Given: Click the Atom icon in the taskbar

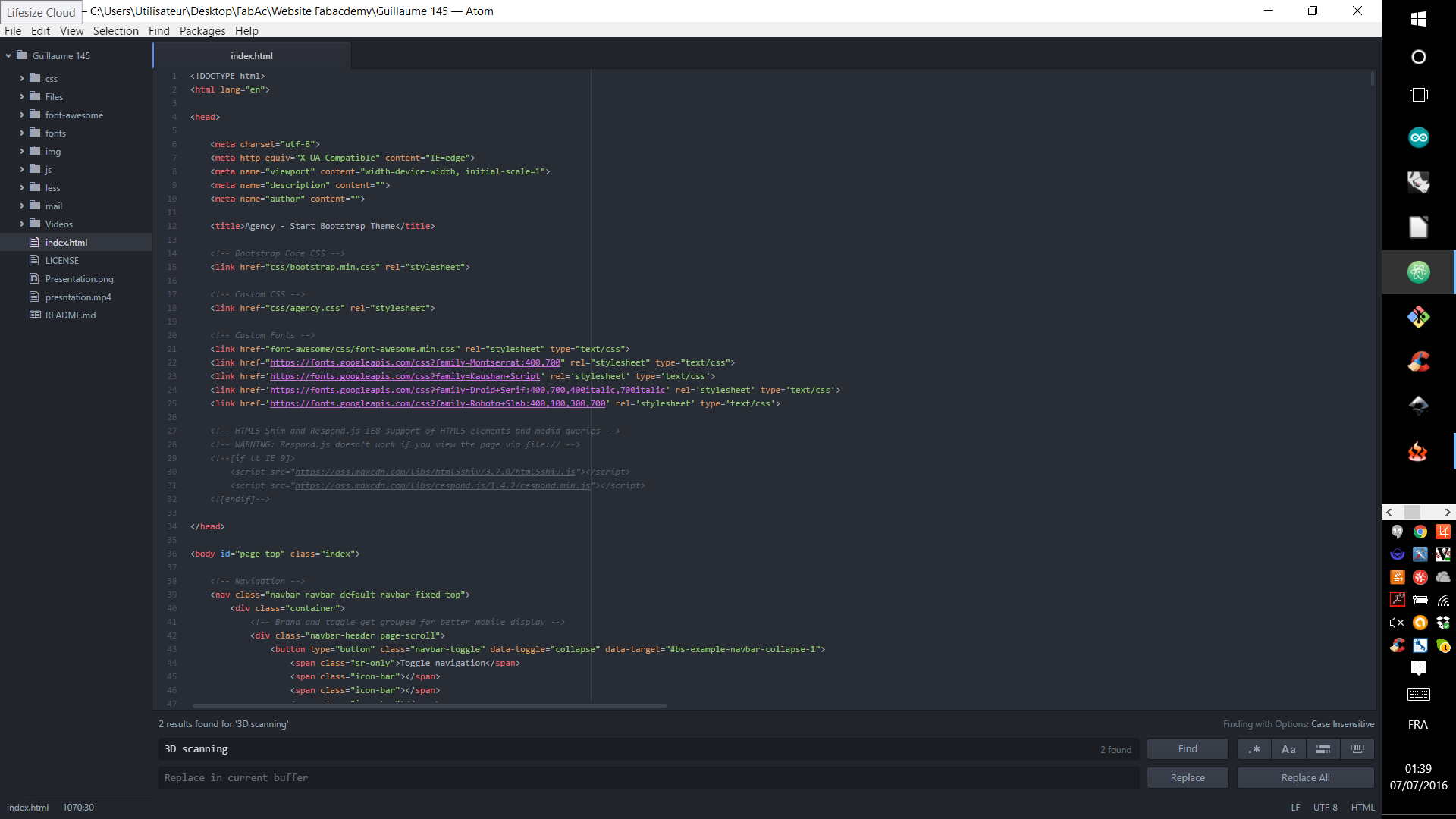Looking at the screenshot, I should click(1418, 272).
